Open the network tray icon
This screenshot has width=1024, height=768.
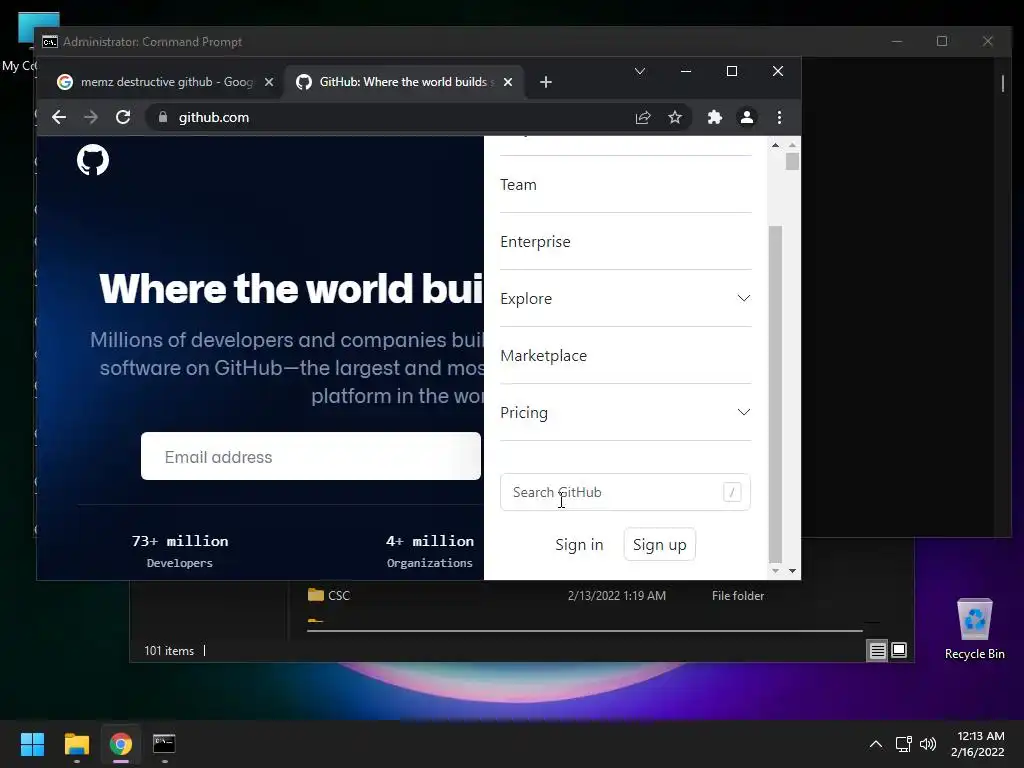(903, 744)
